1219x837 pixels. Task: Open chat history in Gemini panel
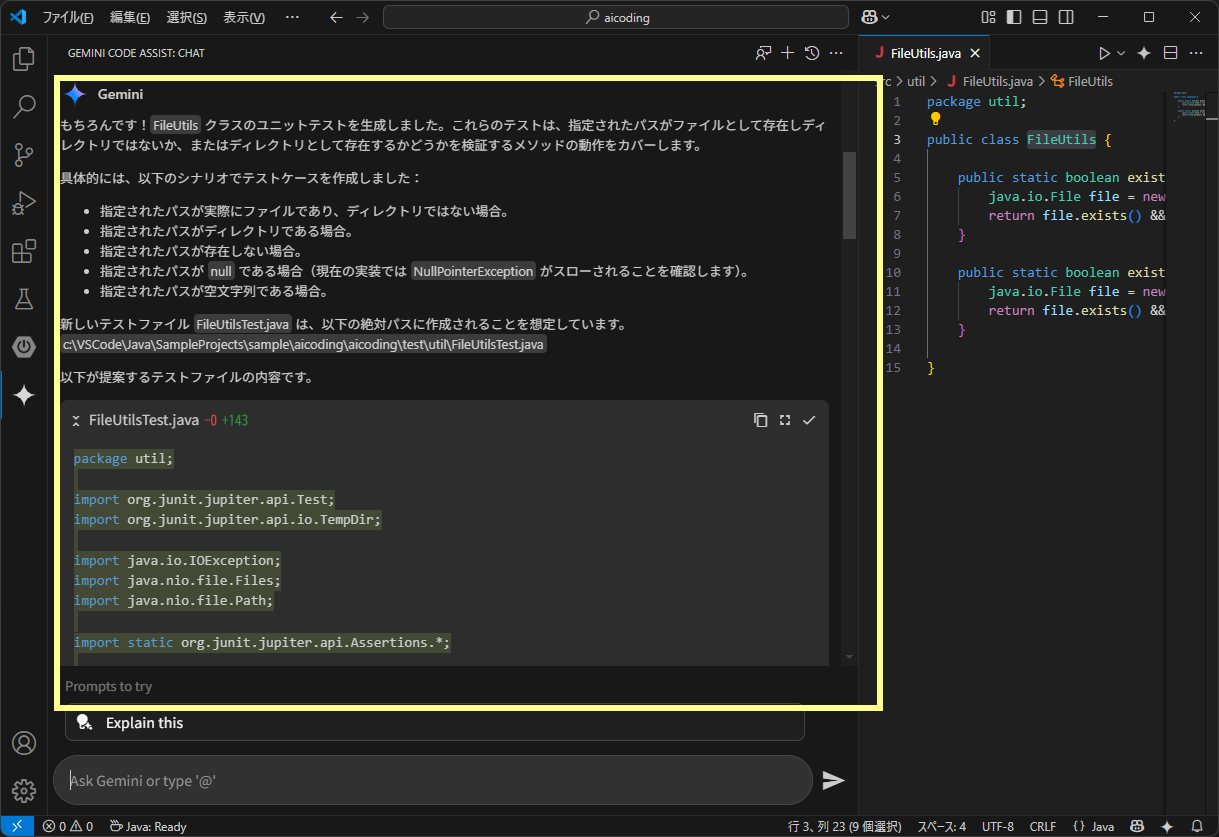(811, 52)
